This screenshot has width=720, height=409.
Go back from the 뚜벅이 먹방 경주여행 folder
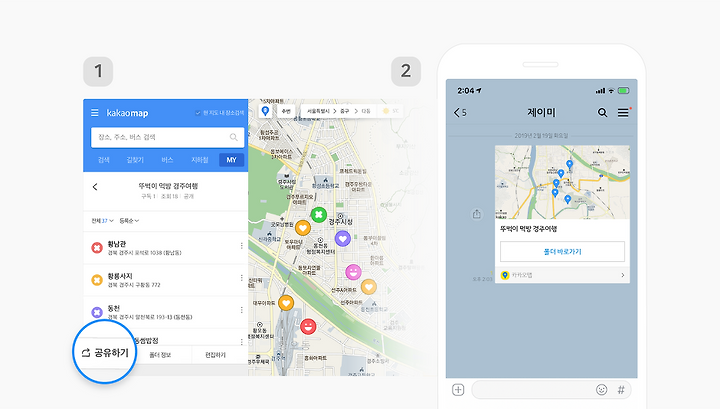click(x=95, y=187)
